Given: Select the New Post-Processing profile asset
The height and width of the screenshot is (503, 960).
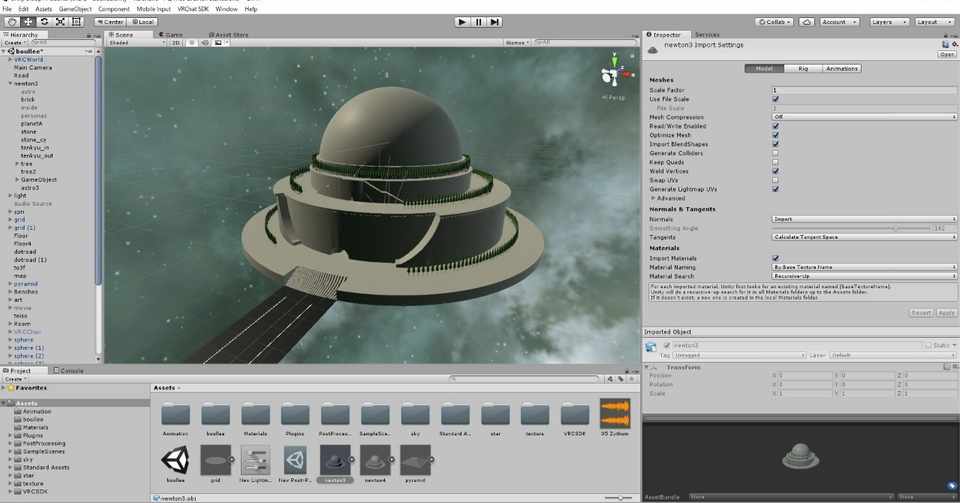Looking at the screenshot, I should [295, 460].
